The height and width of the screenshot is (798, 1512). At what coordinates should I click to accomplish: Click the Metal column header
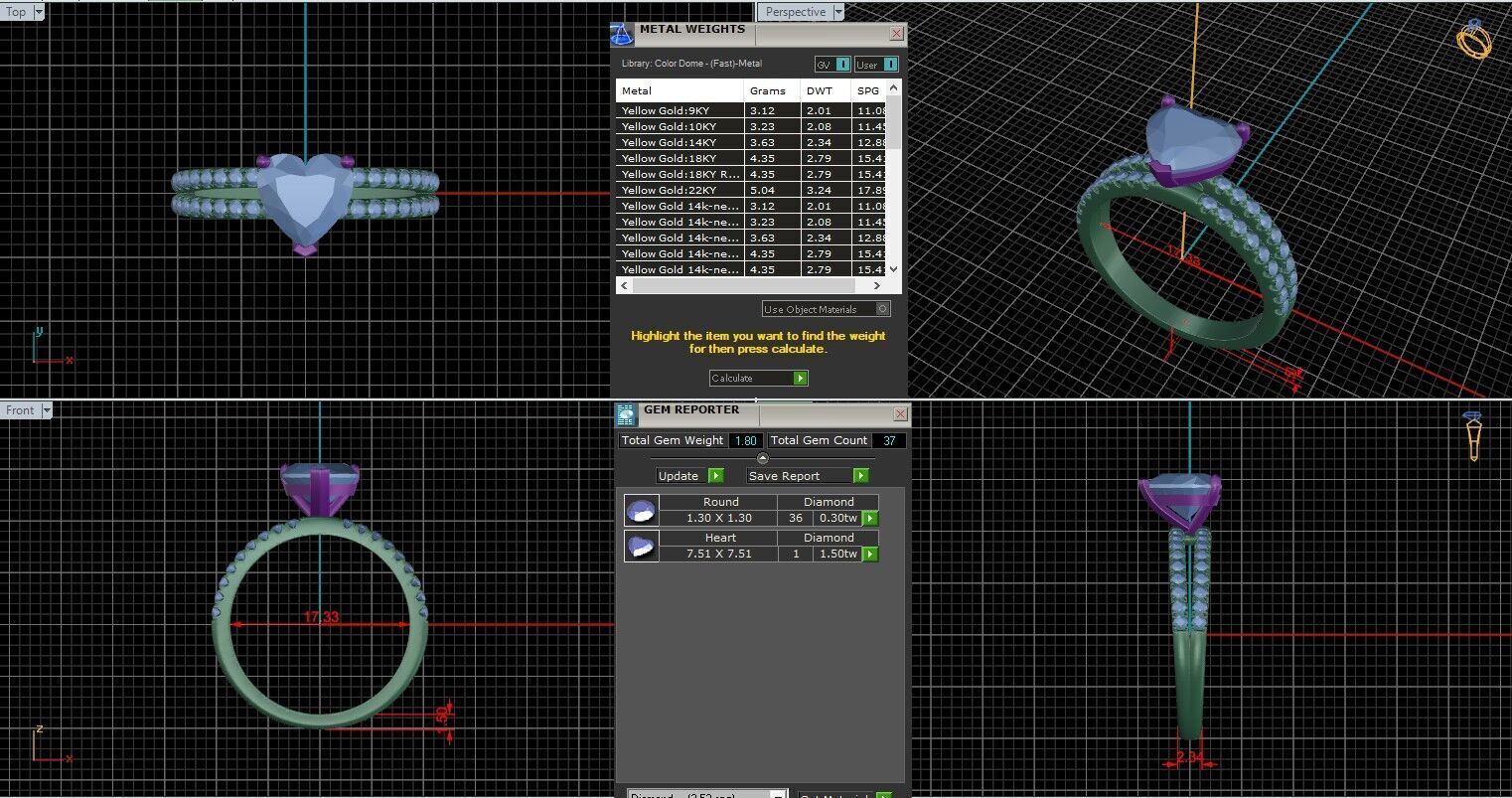click(680, 90)
